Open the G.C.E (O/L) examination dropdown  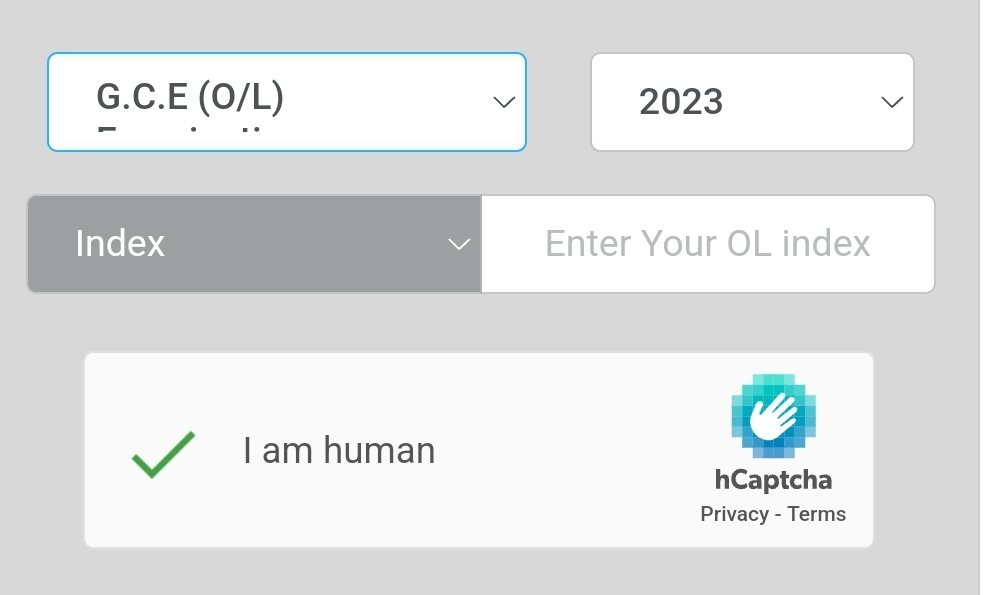coord(287,102)
